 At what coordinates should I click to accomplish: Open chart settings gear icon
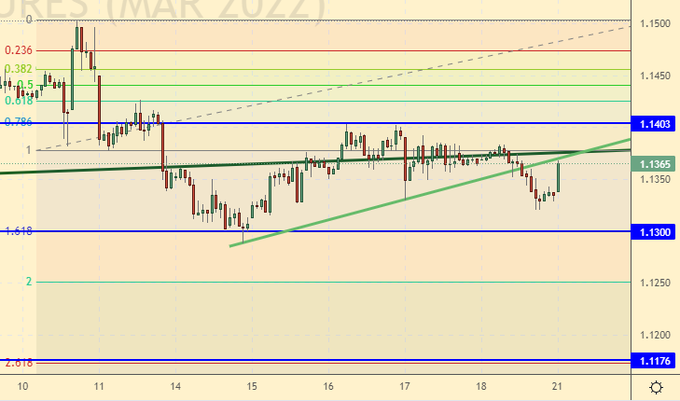(655, 387)
